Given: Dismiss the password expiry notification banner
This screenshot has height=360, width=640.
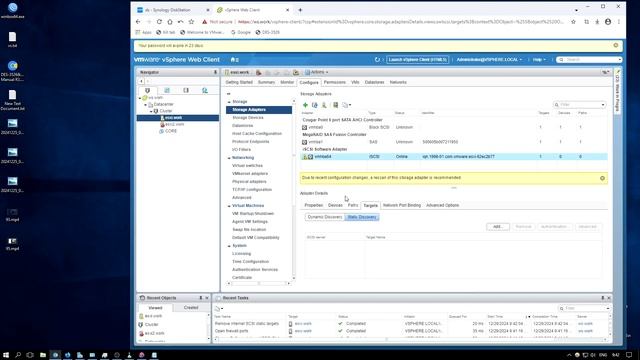Looking at the screenshot, I should click(616, 45).
